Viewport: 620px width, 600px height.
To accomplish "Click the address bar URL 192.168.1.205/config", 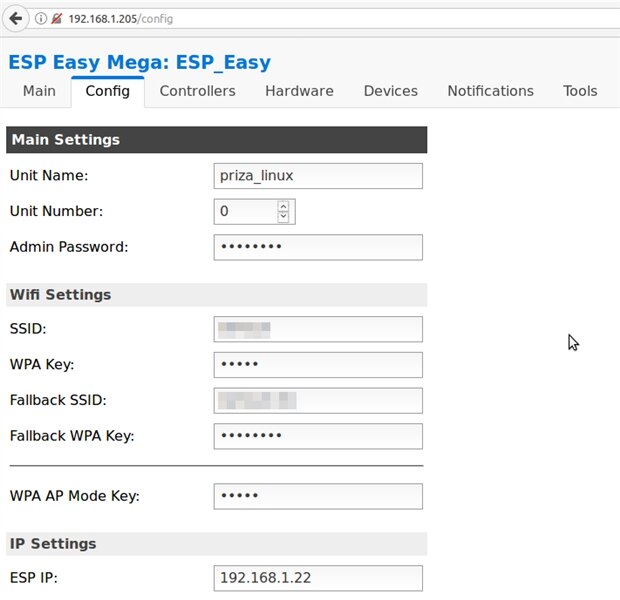I will click(x=121, y=19).
